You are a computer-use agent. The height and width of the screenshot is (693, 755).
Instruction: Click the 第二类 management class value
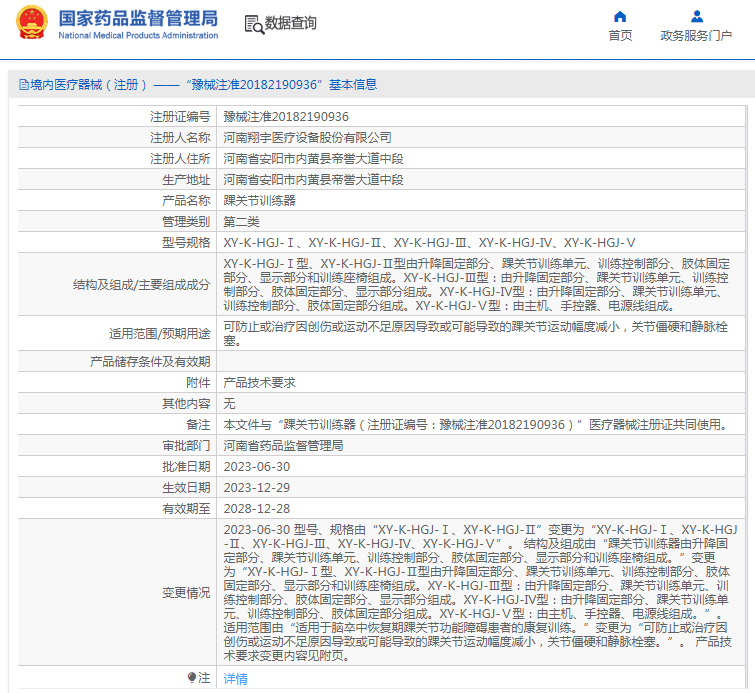click(241, 222)
